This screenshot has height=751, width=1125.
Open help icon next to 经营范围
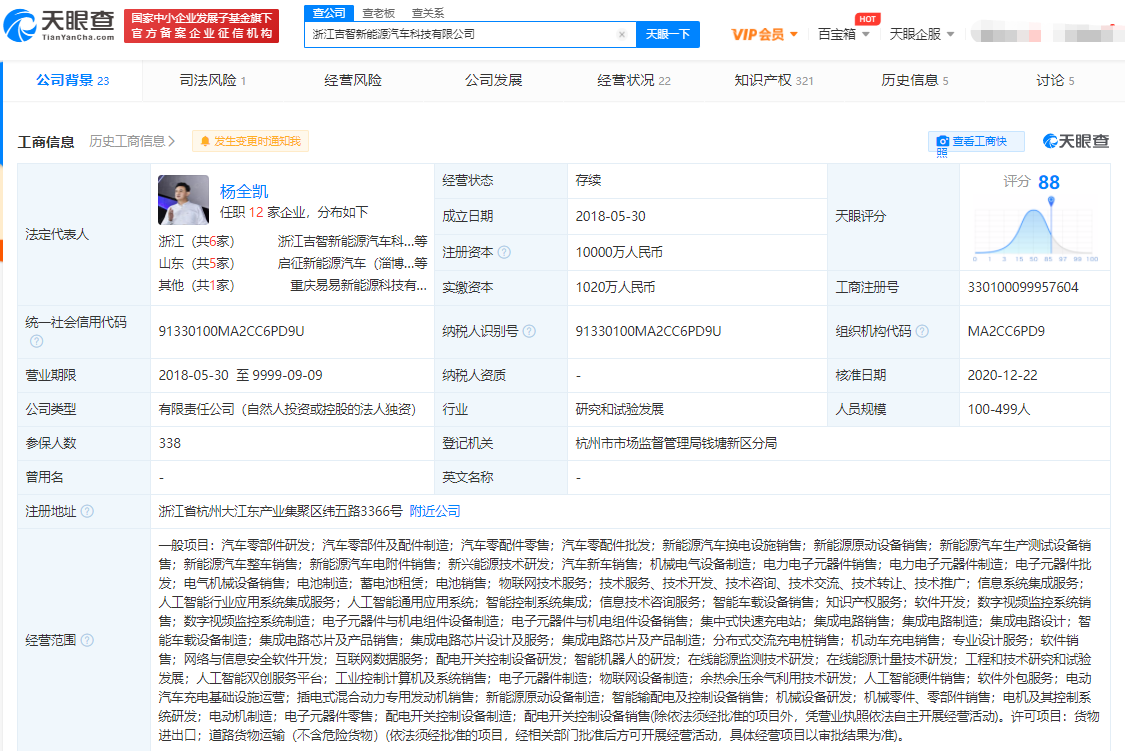87,640
